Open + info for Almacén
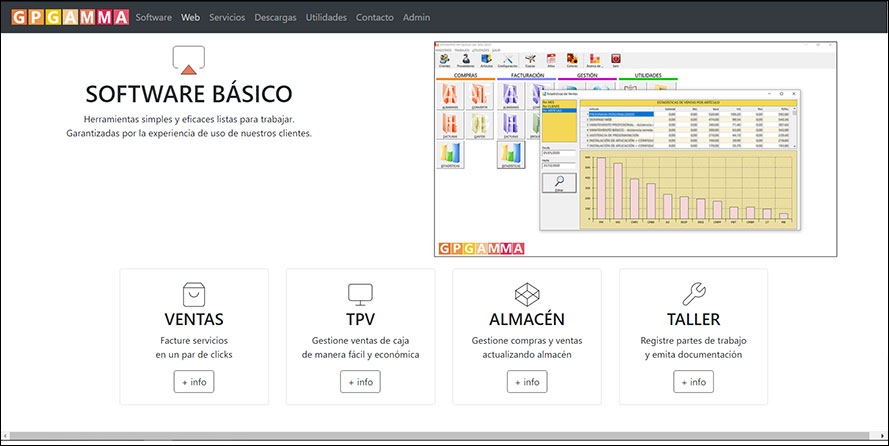The width and height of the screenshot is (889, 446). pyautogui.click(x=527, y=382)
